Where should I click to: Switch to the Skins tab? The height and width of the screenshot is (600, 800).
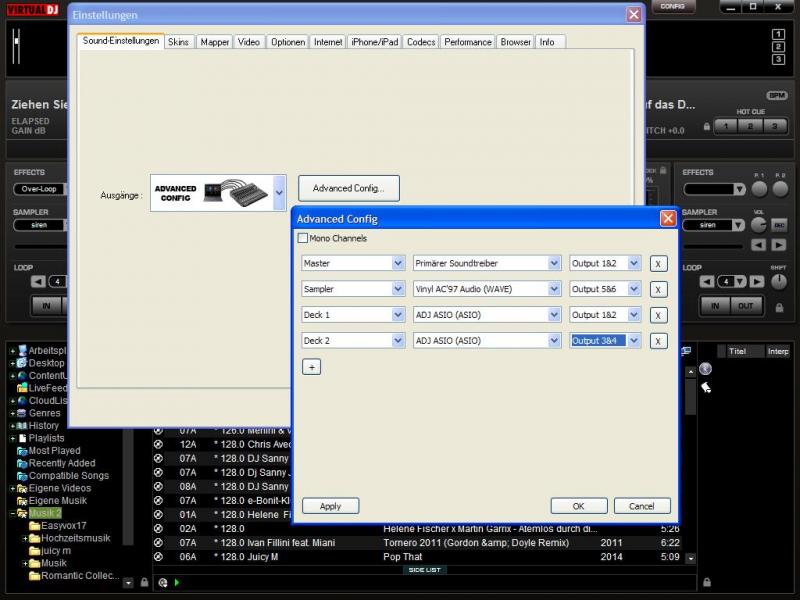(x=178, y=42)
